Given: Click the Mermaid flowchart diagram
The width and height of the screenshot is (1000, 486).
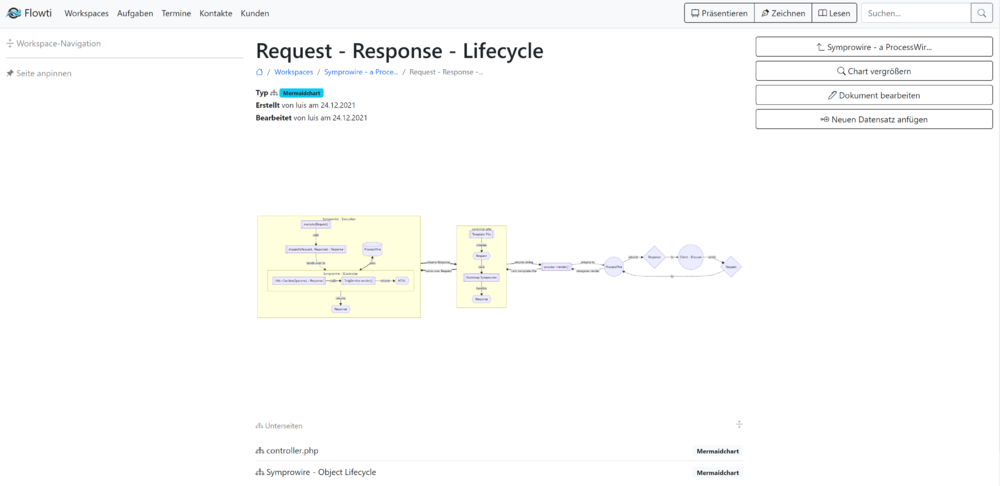Looking at the screenshot, I should tap(498, 267).
